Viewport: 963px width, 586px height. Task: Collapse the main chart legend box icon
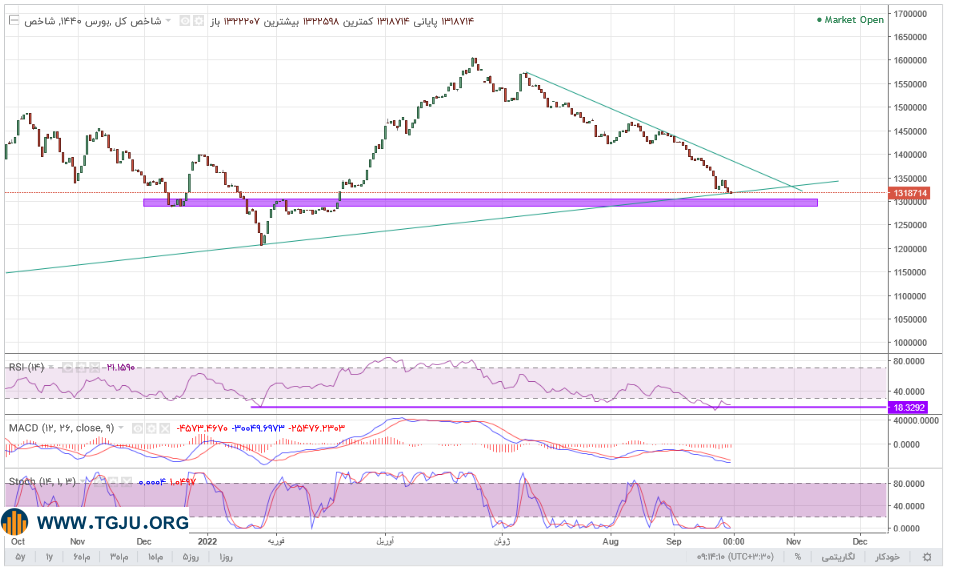click(x=14, y=21)
